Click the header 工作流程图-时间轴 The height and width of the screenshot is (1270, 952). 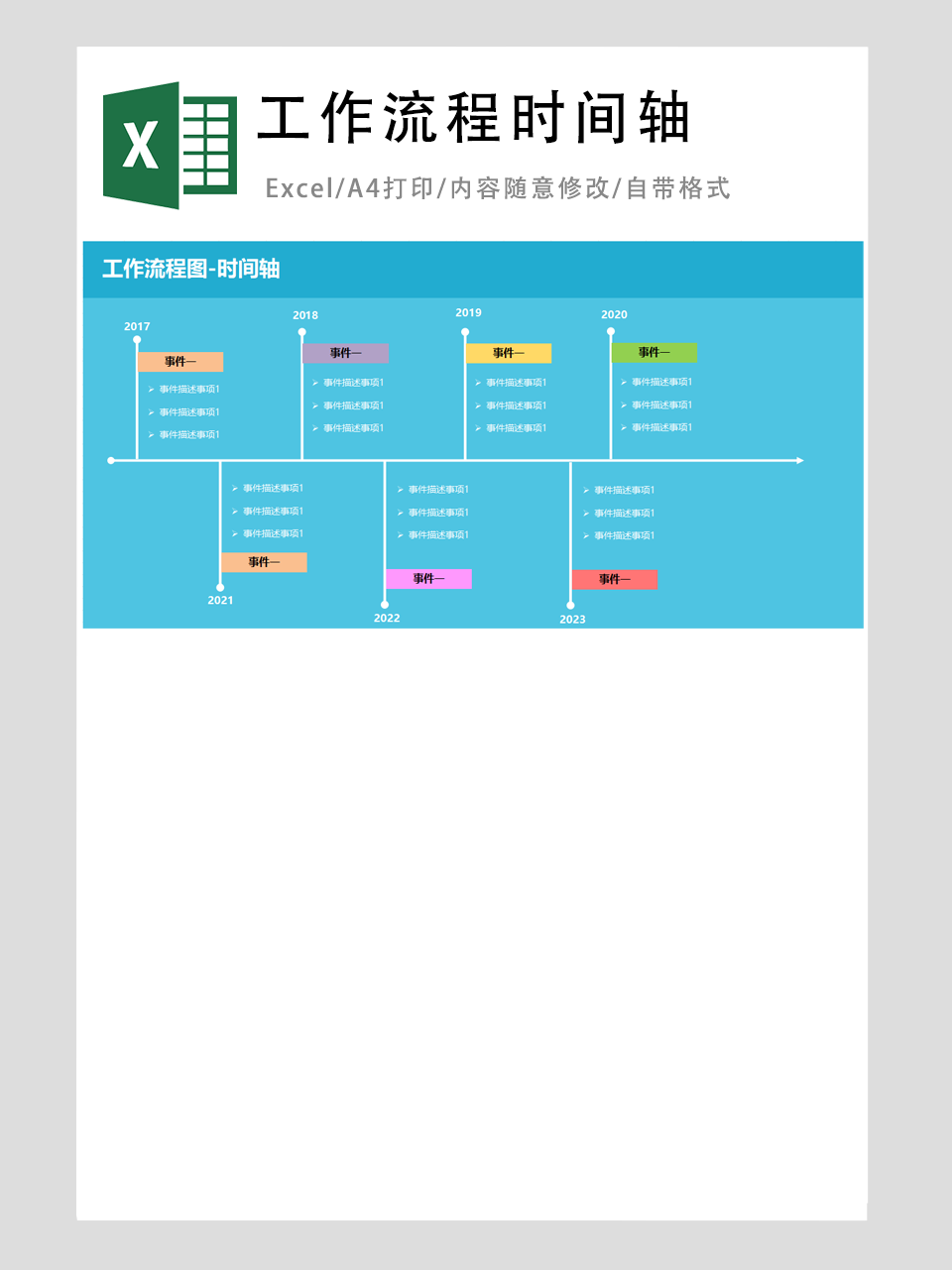coord(190,269)
